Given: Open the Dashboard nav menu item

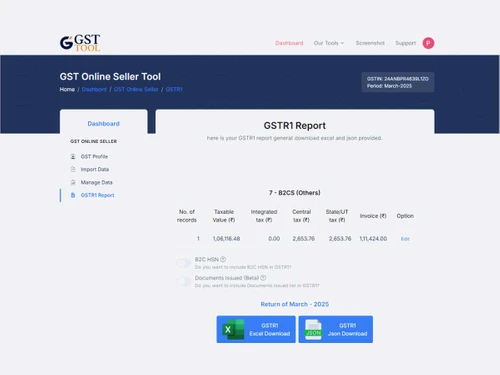Looking at the screenshot, I should (x=289, y=43).
